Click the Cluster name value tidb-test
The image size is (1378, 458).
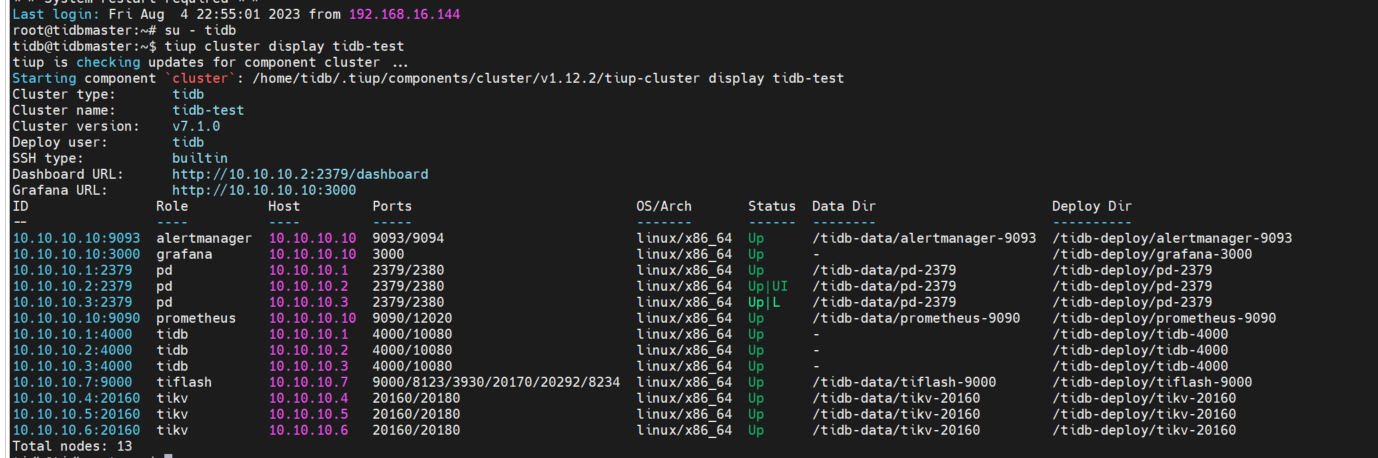coord(208,110)
